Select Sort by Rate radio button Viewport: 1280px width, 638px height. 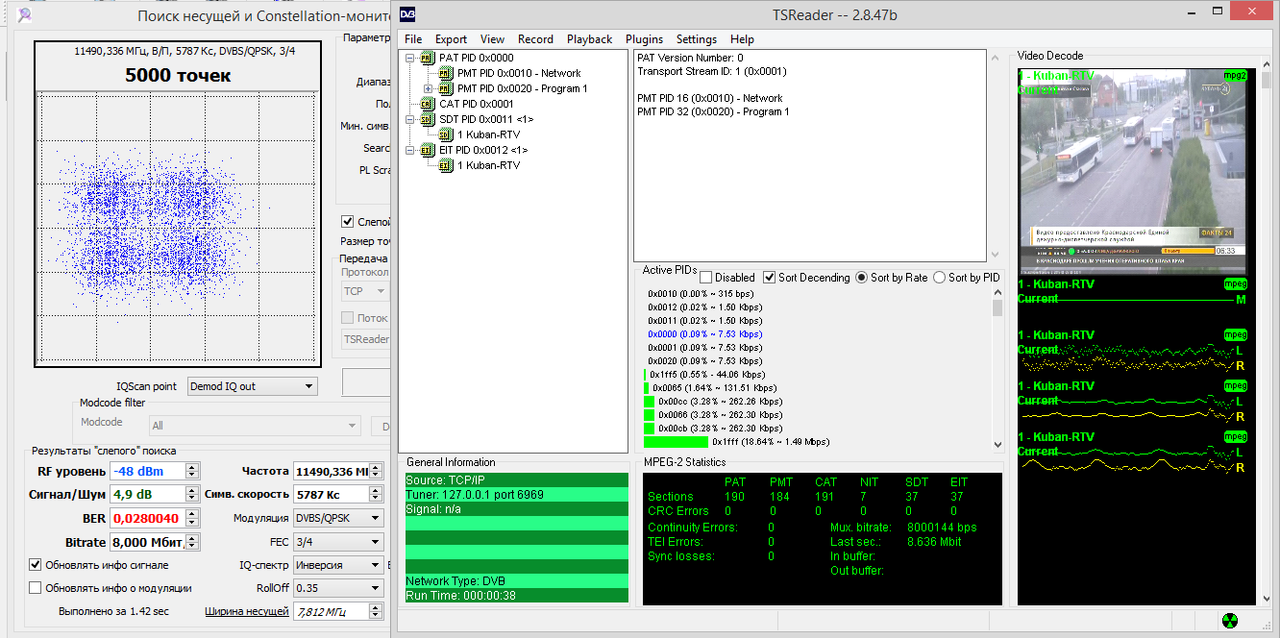(861, 278)
